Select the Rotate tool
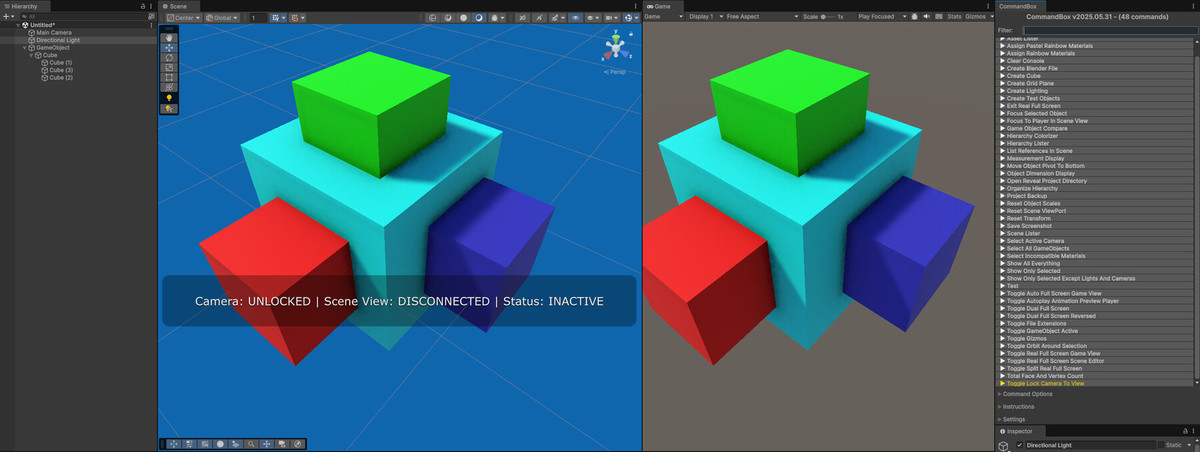Image resolution: width=1200 pixels, height=452 pixels. tap(169, 57)
